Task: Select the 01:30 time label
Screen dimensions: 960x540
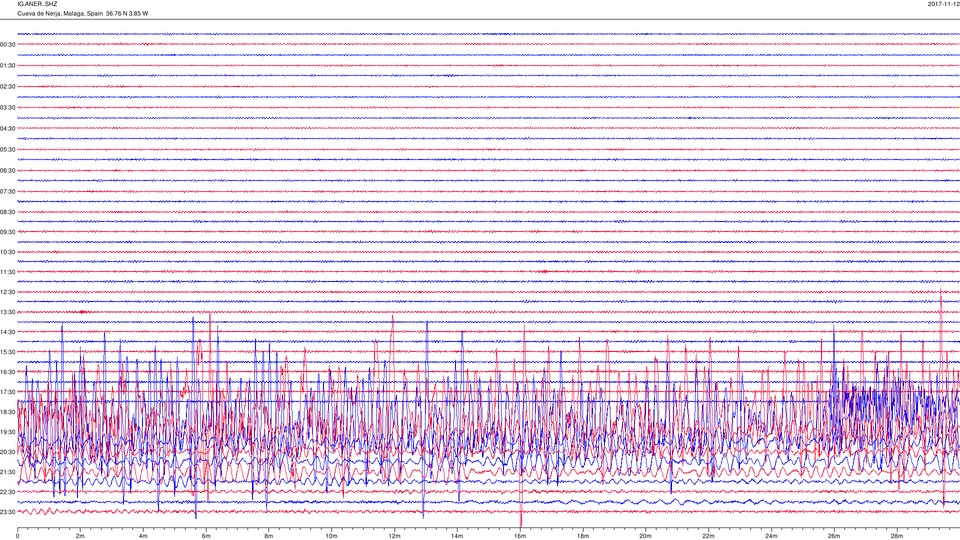Action: pyautogui.click(x=8, y=66)
